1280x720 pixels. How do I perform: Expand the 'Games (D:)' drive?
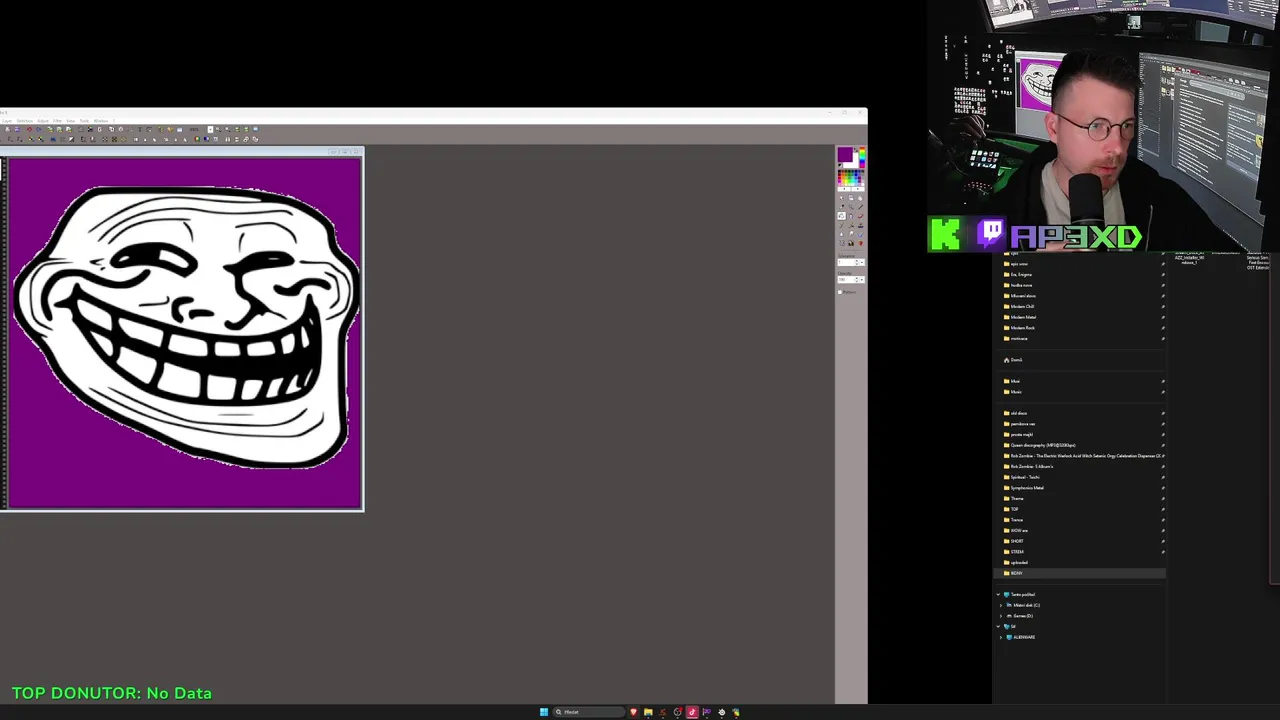click(x=1002, y=616)
